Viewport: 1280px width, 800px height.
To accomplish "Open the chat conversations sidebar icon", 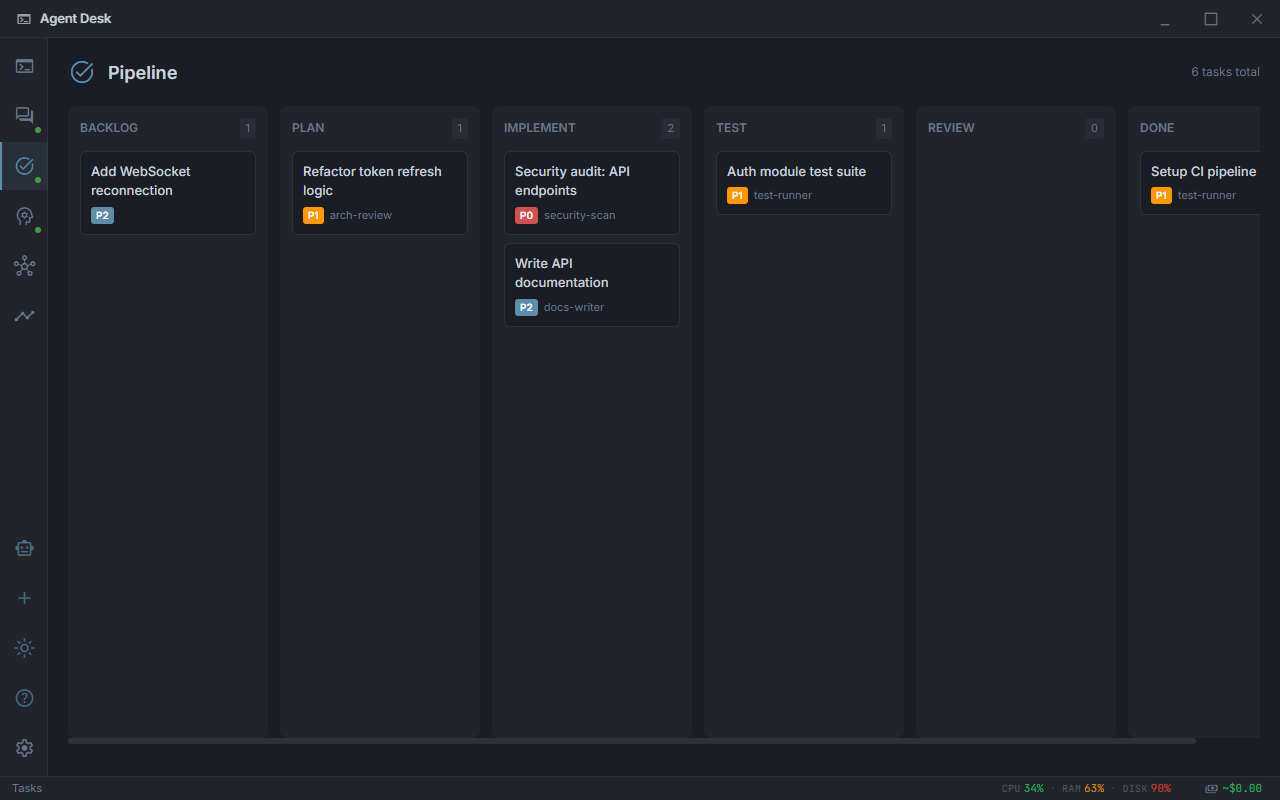I will click(24, 116).
